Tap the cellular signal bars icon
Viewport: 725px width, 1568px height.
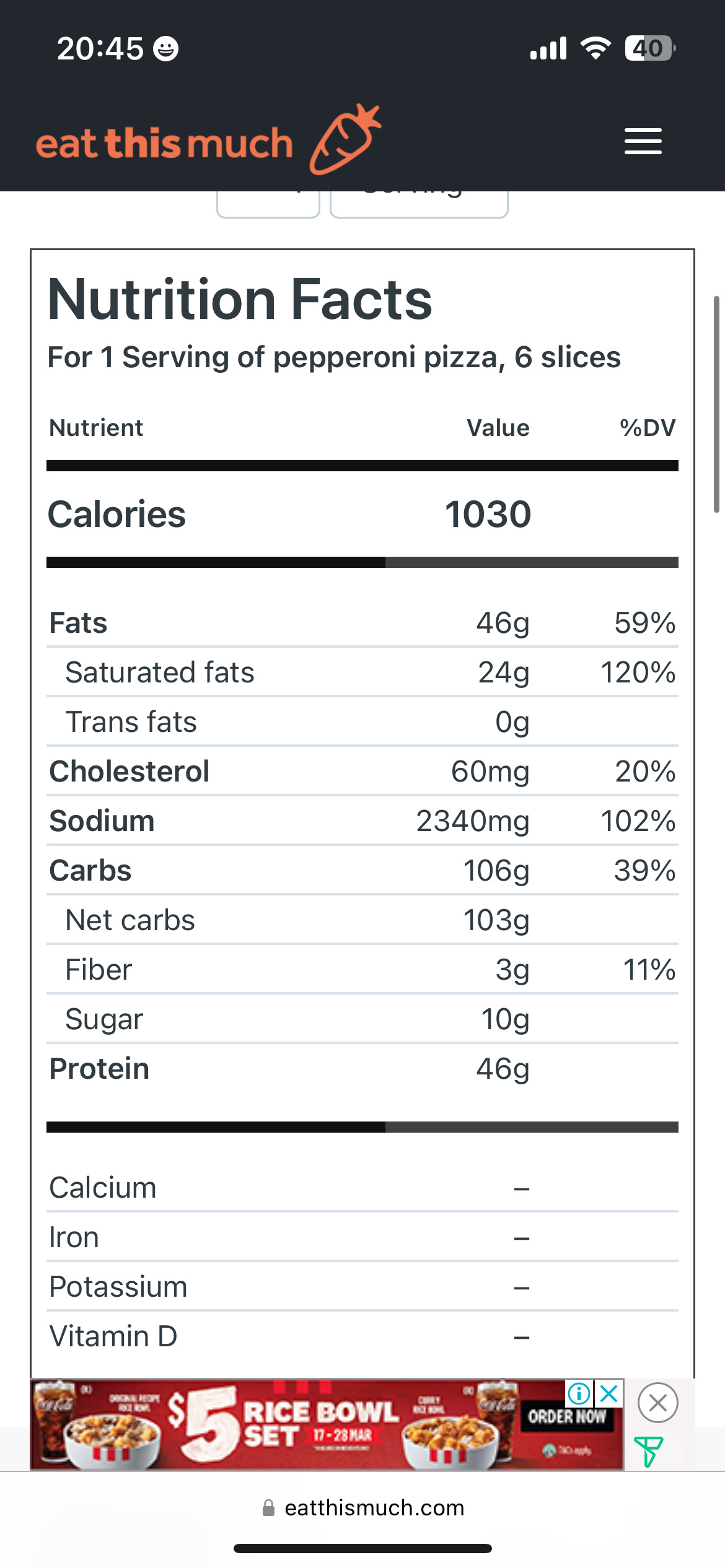(548, 48)
